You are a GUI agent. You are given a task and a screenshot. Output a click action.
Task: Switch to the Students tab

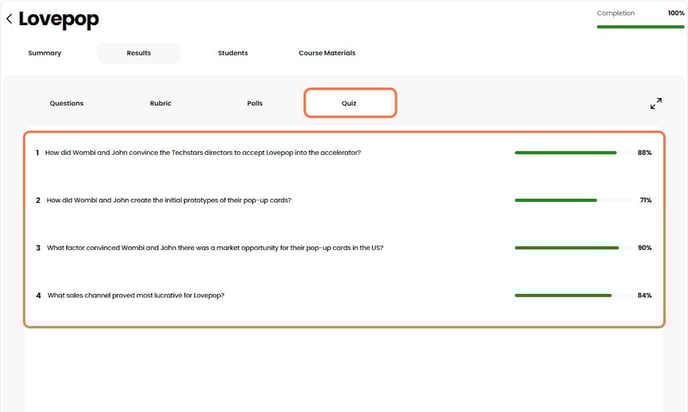(x=233, y=53)
